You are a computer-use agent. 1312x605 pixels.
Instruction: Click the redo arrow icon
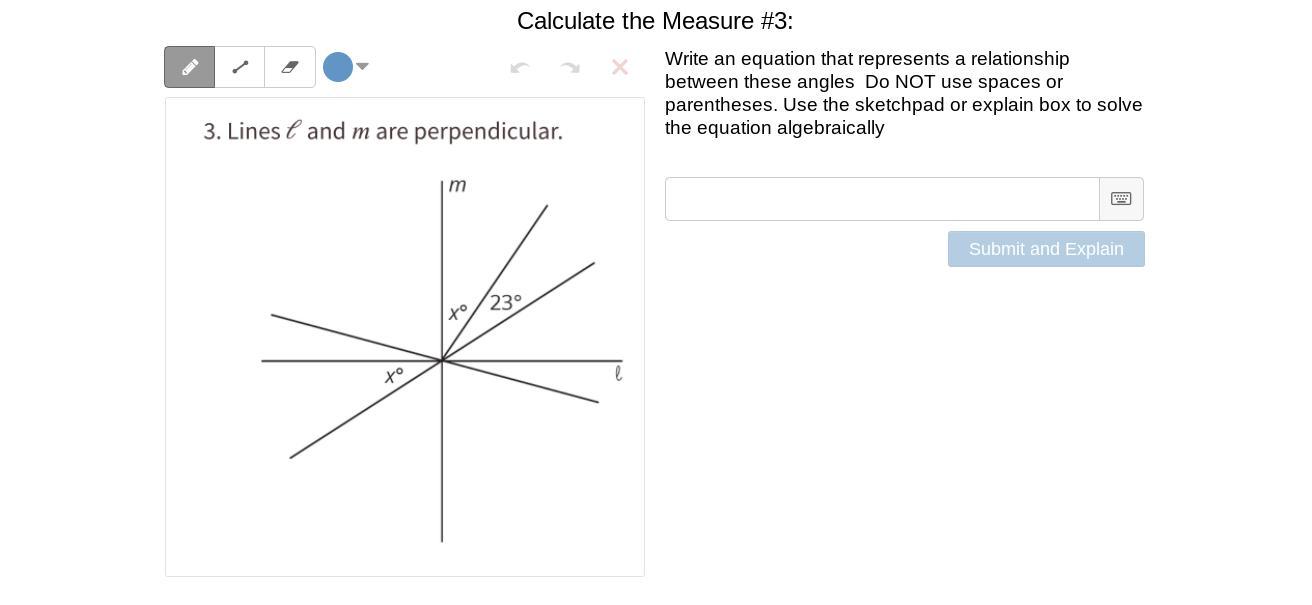pos(570,67)
